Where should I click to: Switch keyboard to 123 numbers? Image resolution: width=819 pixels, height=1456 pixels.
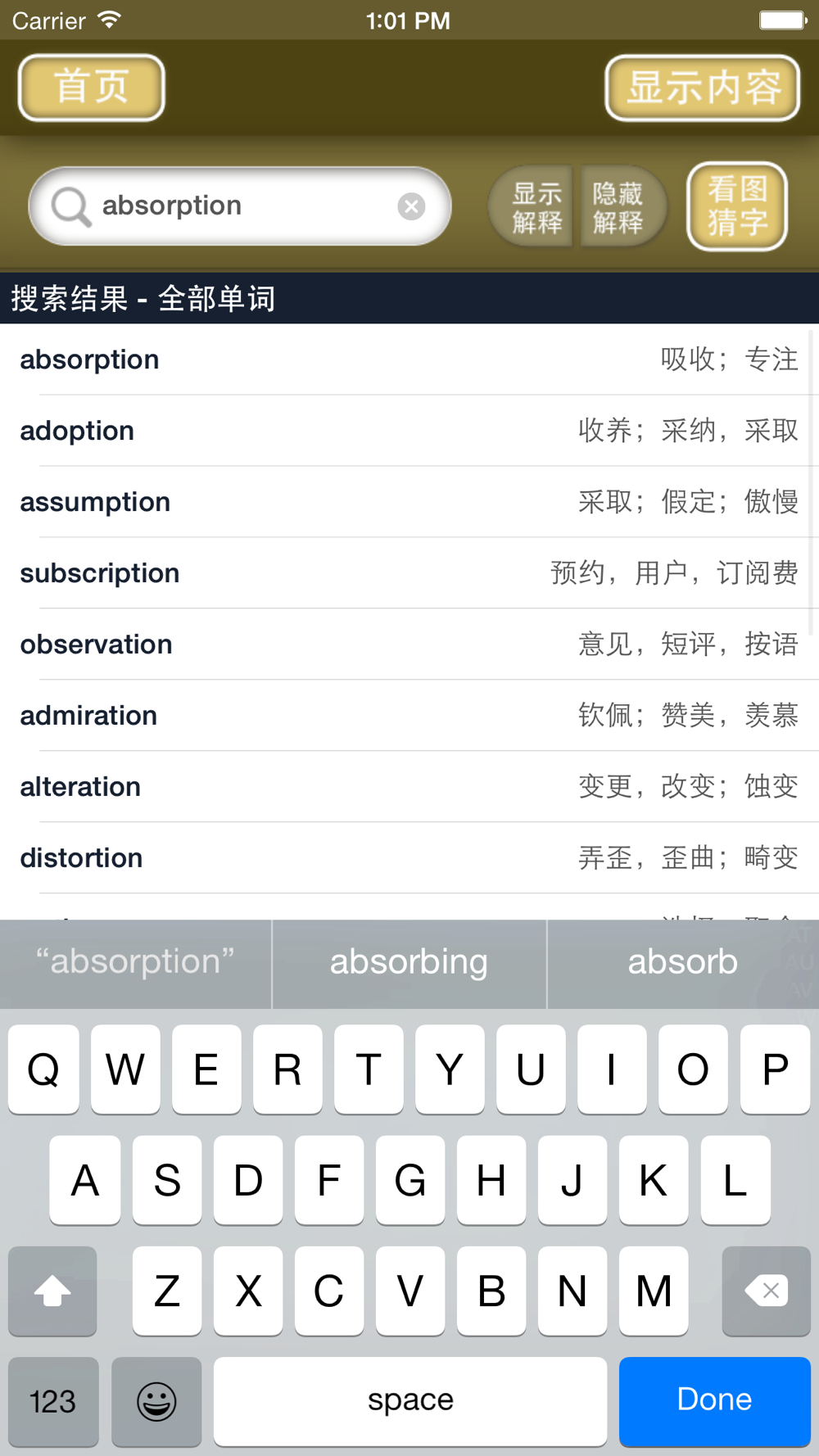click(x=53, y=1401)
